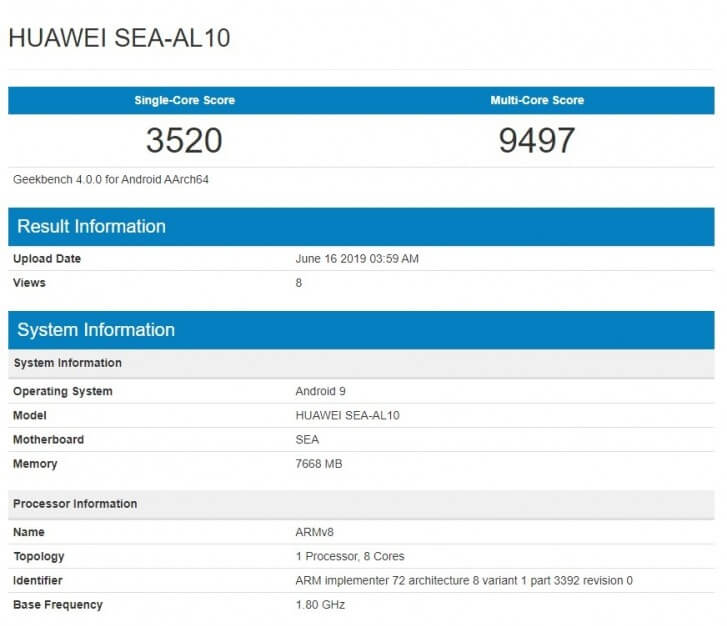Select the ARM implementer 72 identifier value

pyautogui.click(x=464, y=580)
